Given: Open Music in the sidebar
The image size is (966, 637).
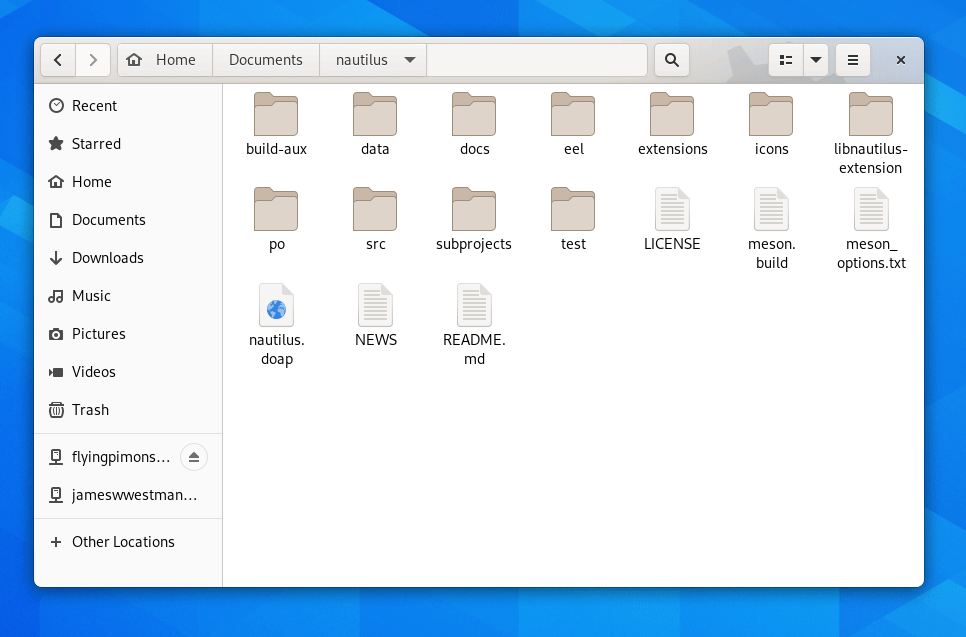Looking at the screenshot, I should [128, 296].
